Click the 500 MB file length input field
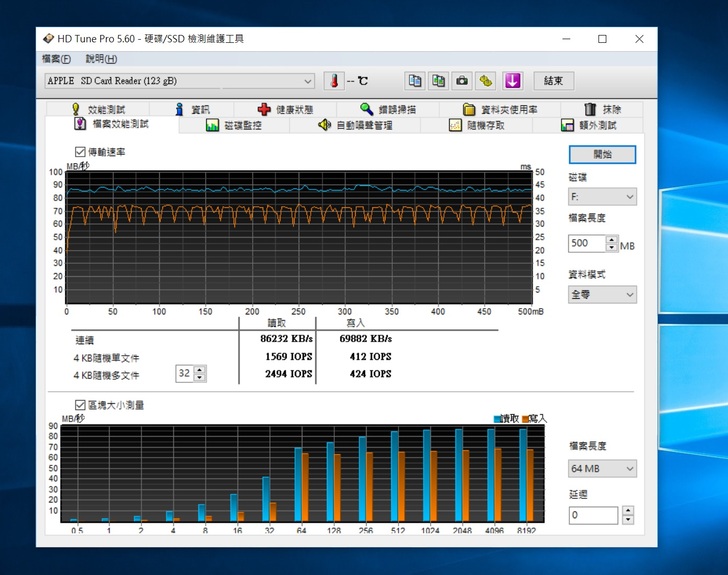 click(586, 244)
